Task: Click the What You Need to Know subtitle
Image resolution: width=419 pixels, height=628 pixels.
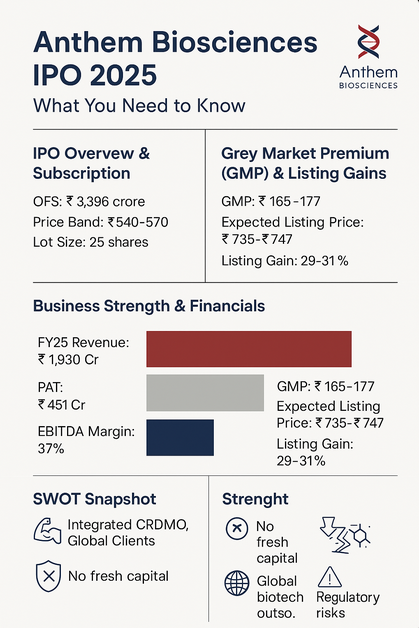Action: point(139,106)
